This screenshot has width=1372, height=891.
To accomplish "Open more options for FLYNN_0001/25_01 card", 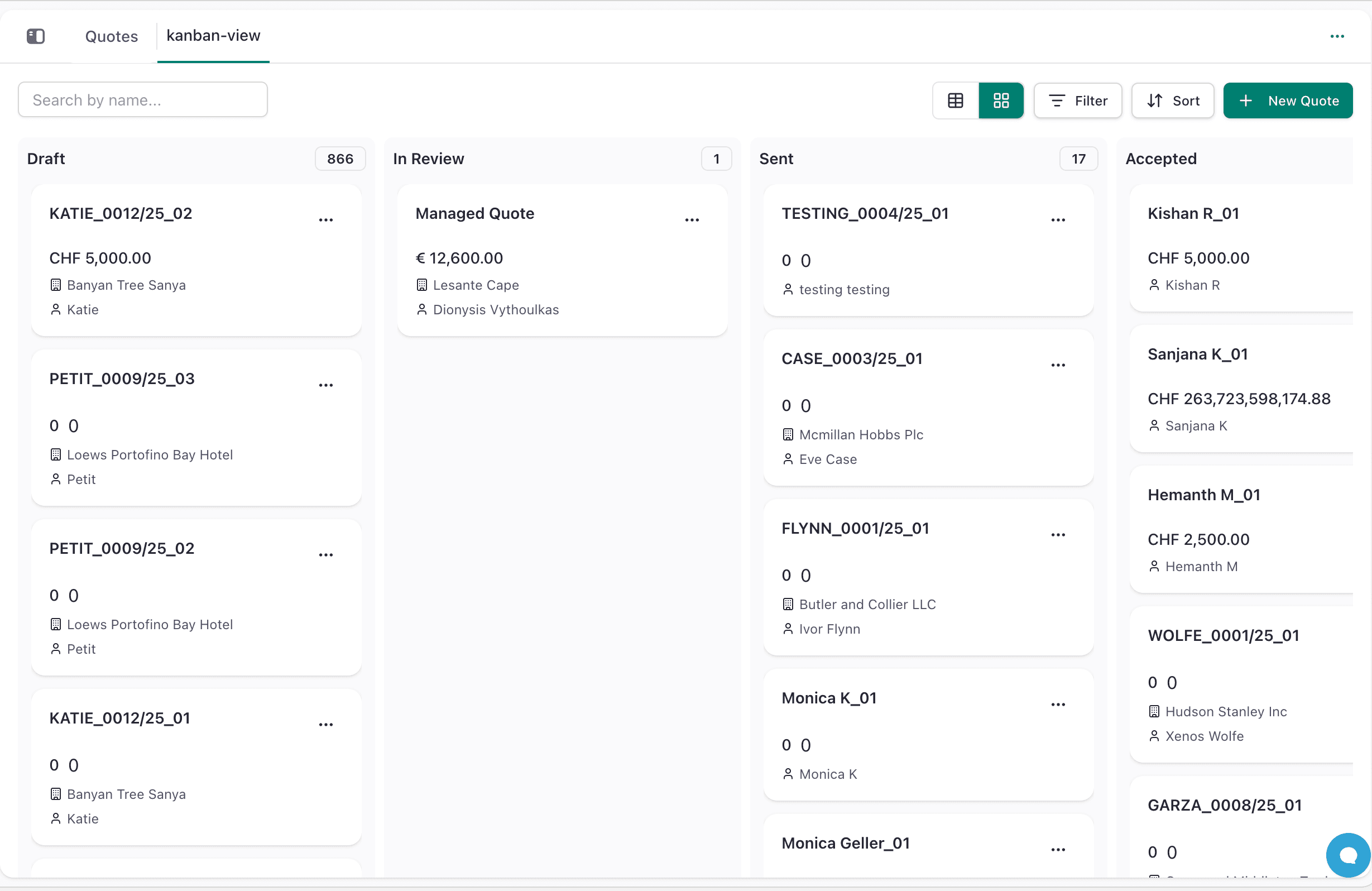I will click(1058, 535).
